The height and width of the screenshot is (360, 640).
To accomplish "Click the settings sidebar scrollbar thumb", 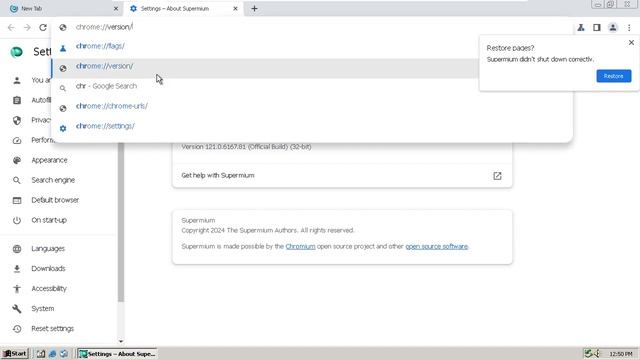I will 121,222.
